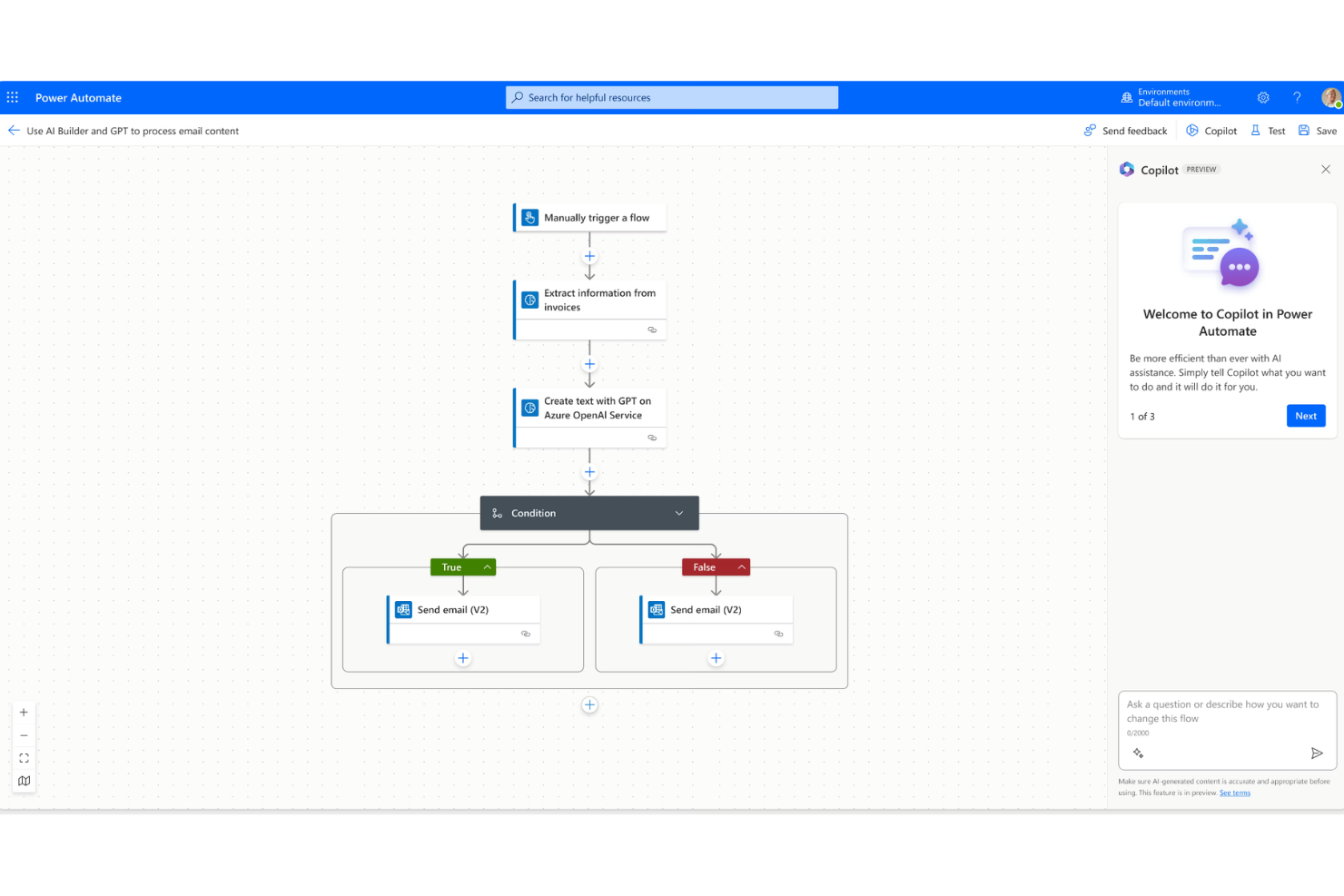The height and width of the screenshot is (896, 1344).
Task: Close the Copilot panel
Action: [x=1326, y=170]
